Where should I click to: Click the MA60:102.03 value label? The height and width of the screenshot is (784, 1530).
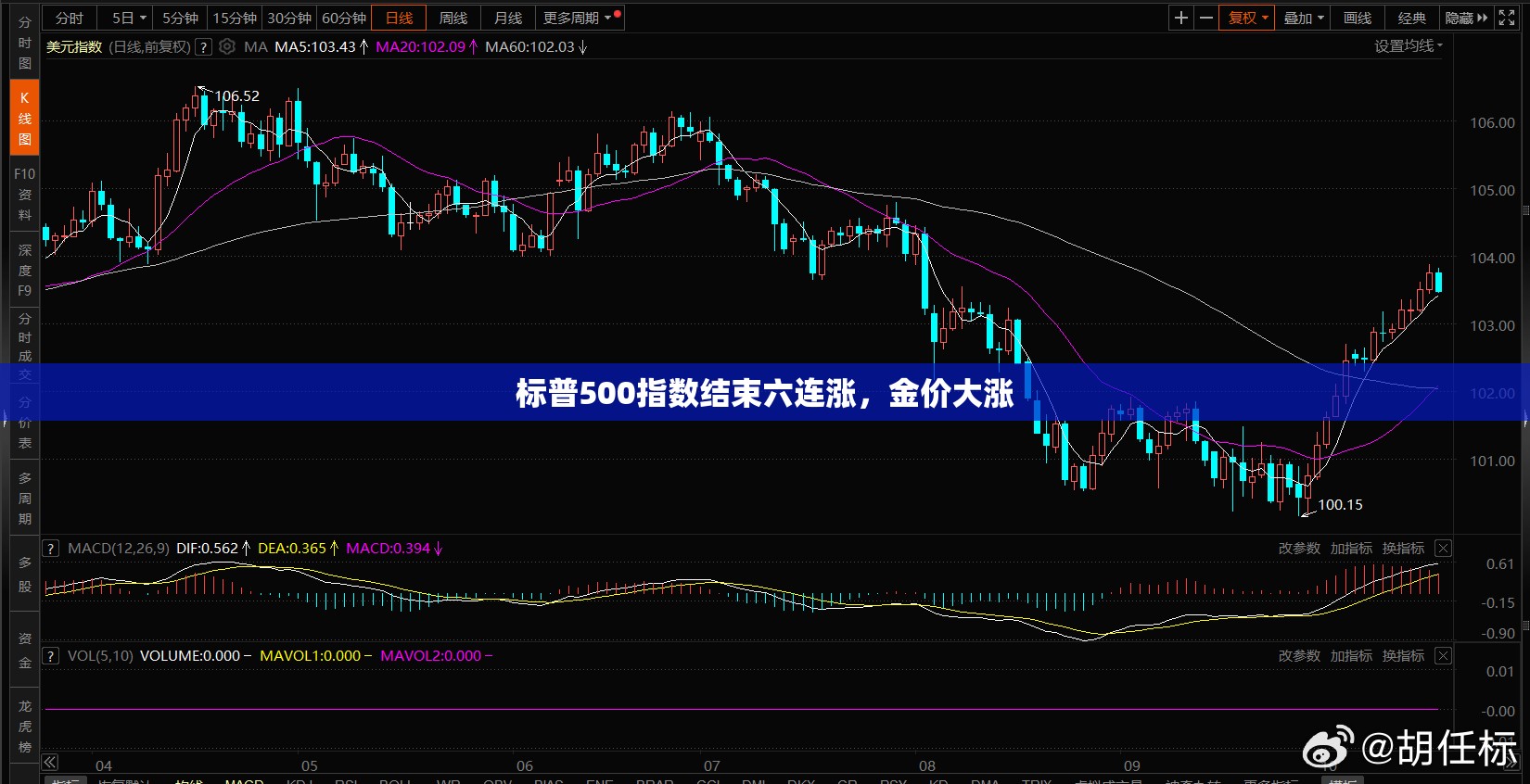coord(529,46)
